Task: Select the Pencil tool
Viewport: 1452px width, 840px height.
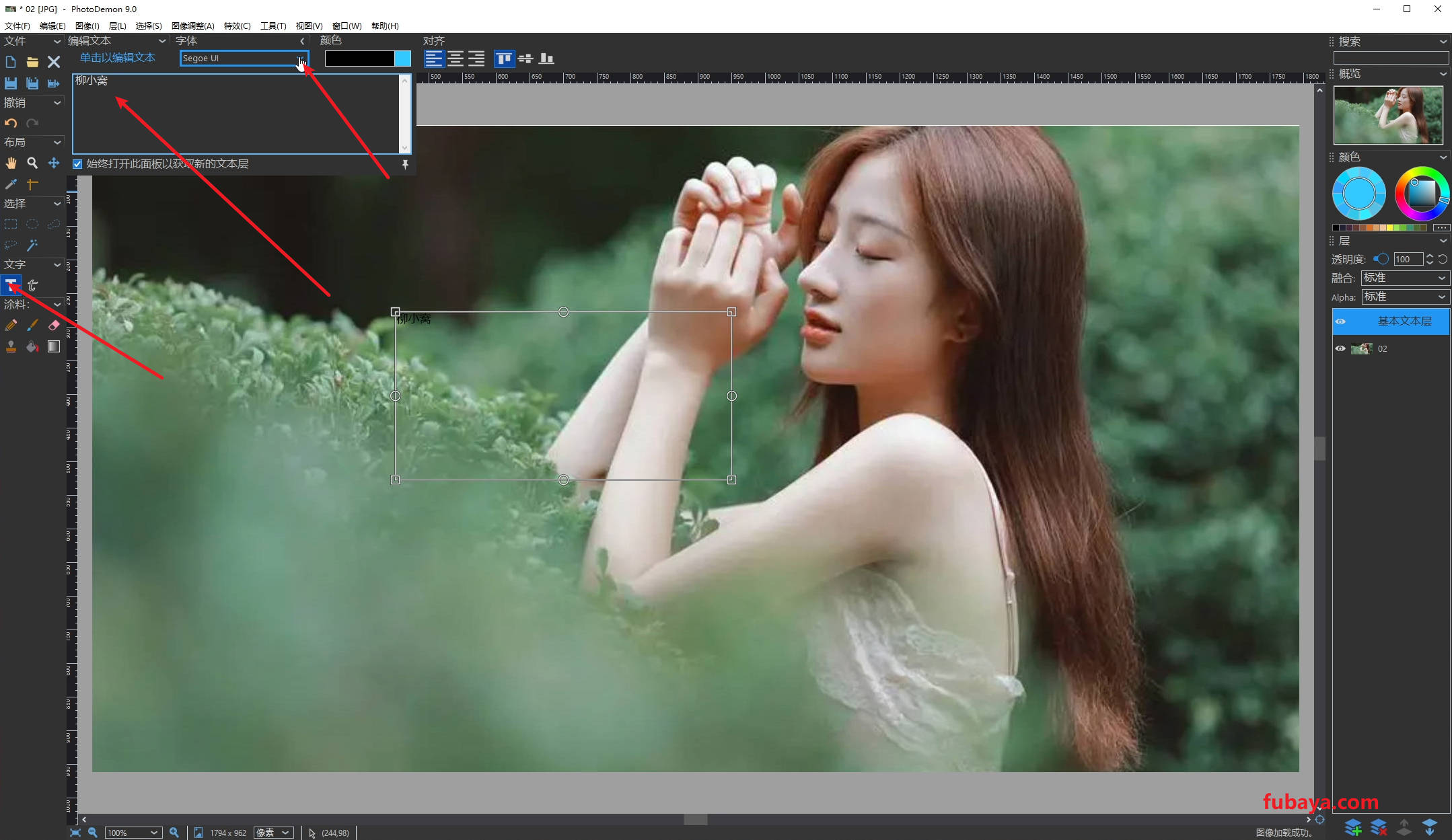Action: tap(11, 325)
